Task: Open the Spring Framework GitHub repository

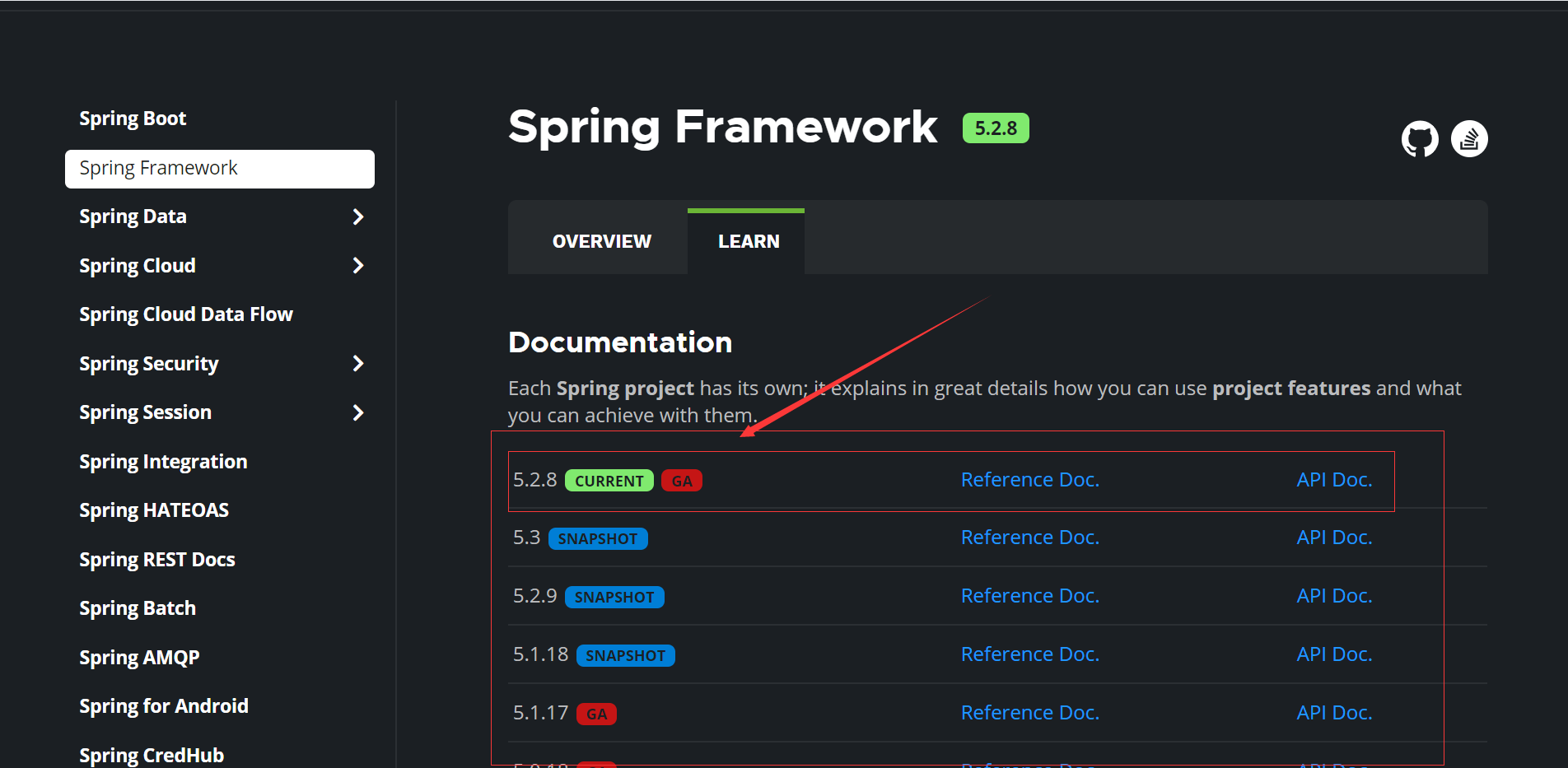Action: tap(1419, 138)
